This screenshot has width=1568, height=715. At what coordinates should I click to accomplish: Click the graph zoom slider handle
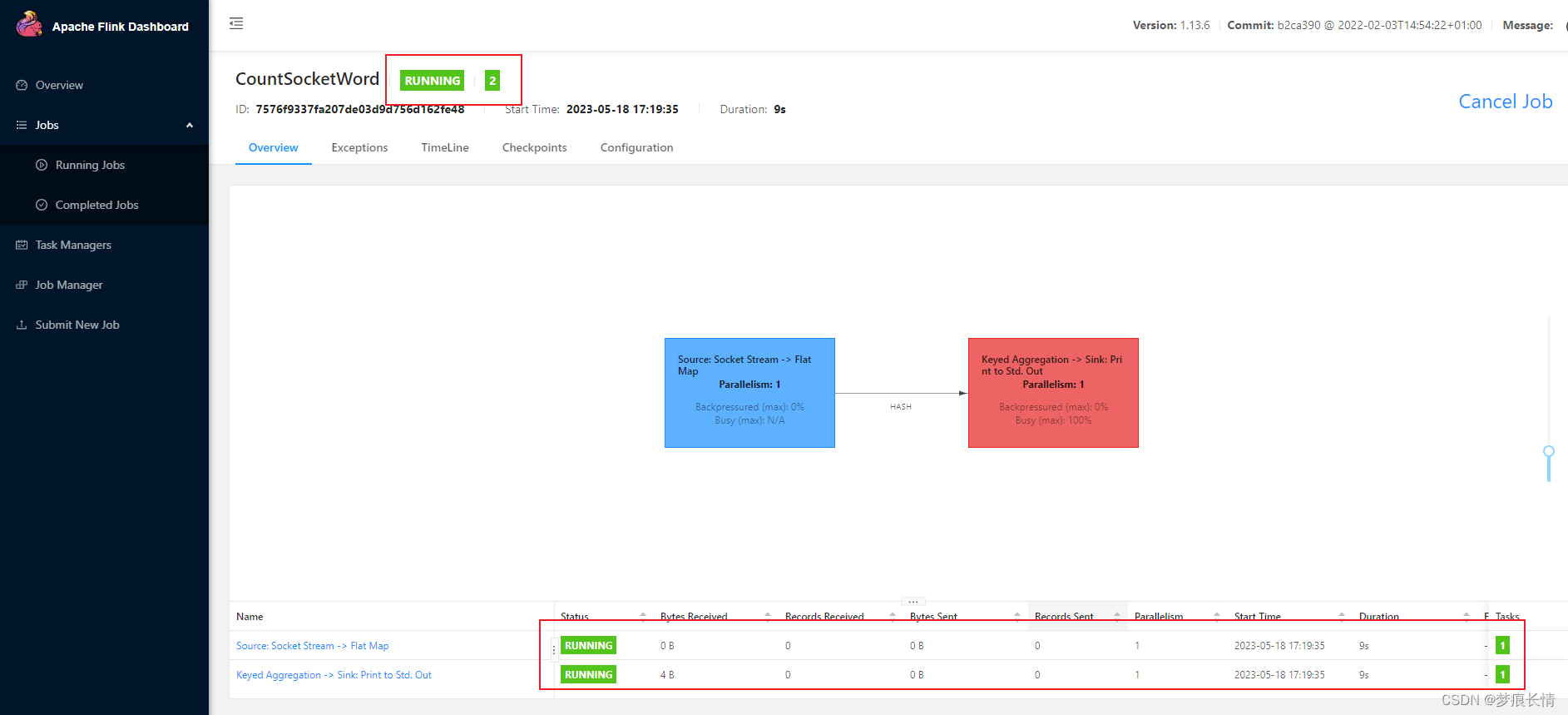tap(1549, 451)
